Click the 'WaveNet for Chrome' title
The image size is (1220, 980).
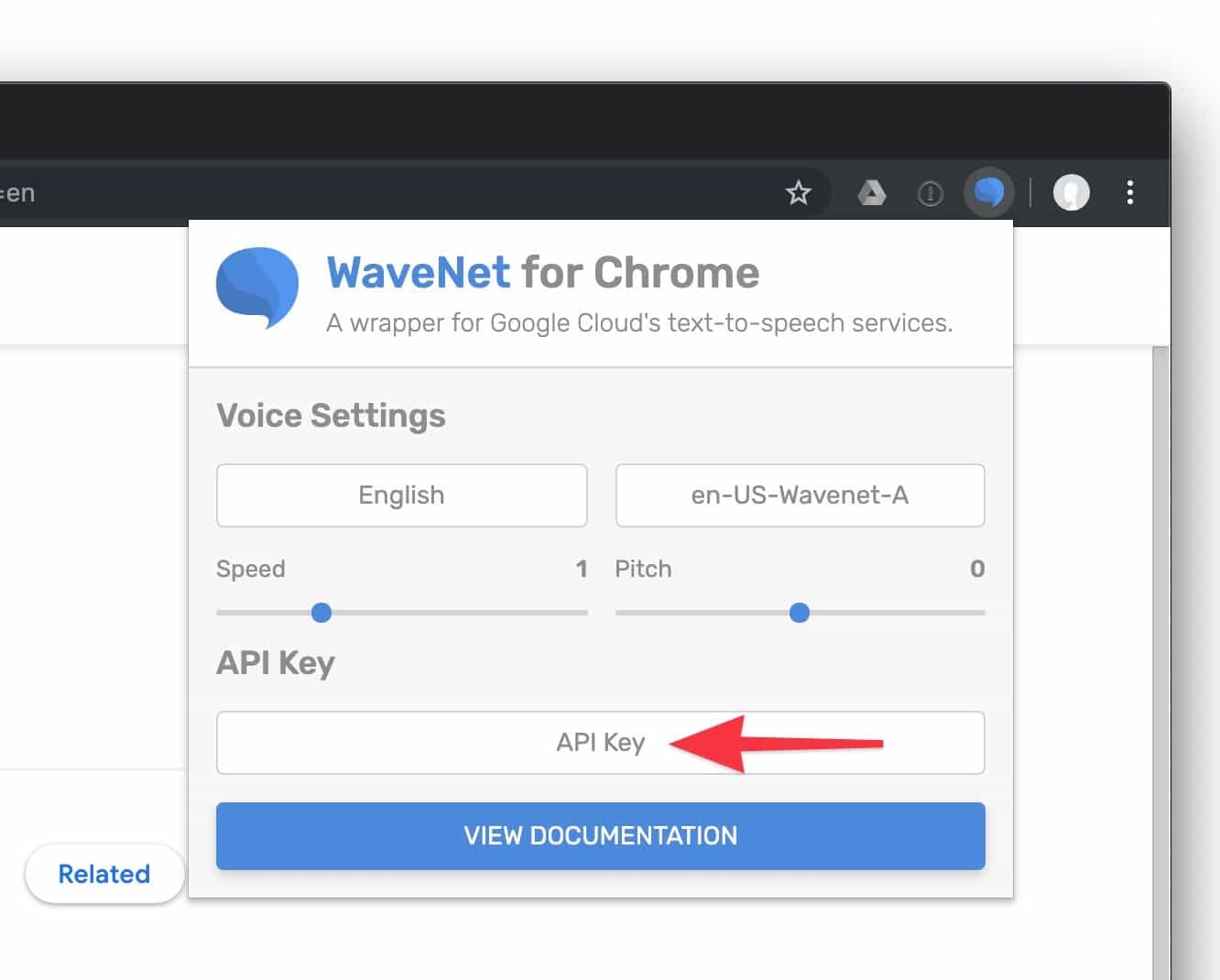pos(543,273)
